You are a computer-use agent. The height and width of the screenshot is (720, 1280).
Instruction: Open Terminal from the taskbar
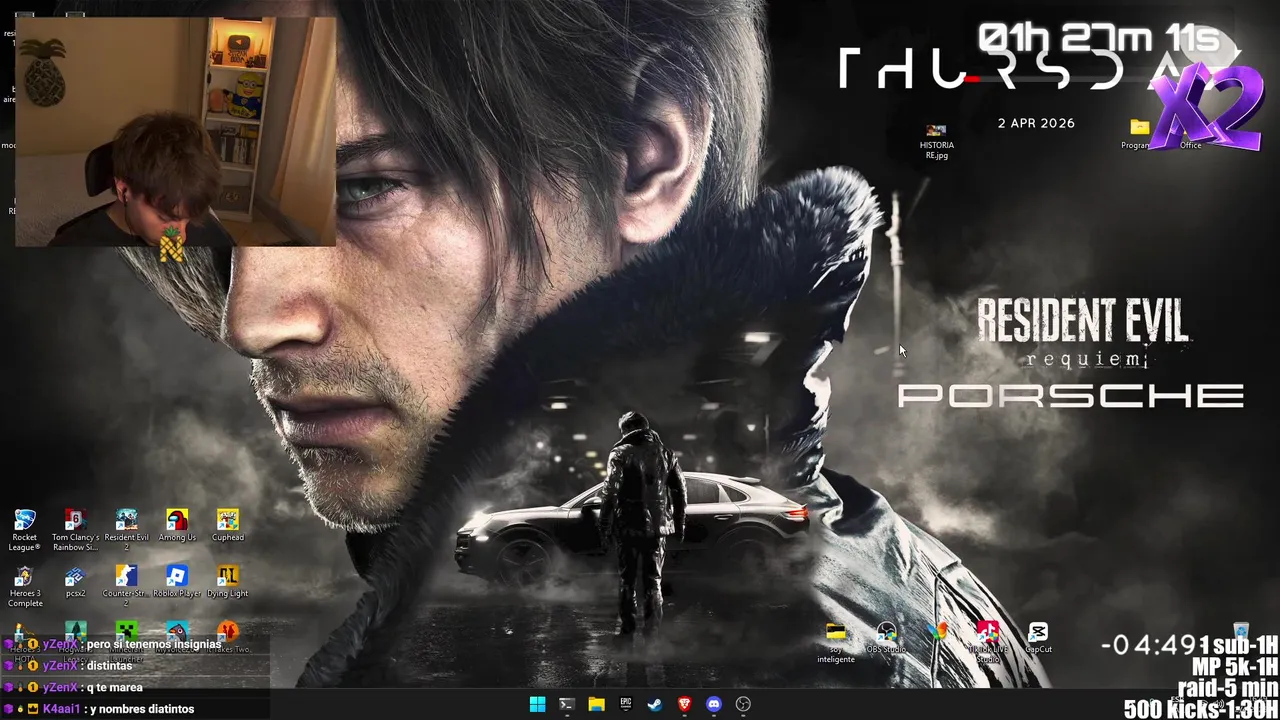[566, 704]
